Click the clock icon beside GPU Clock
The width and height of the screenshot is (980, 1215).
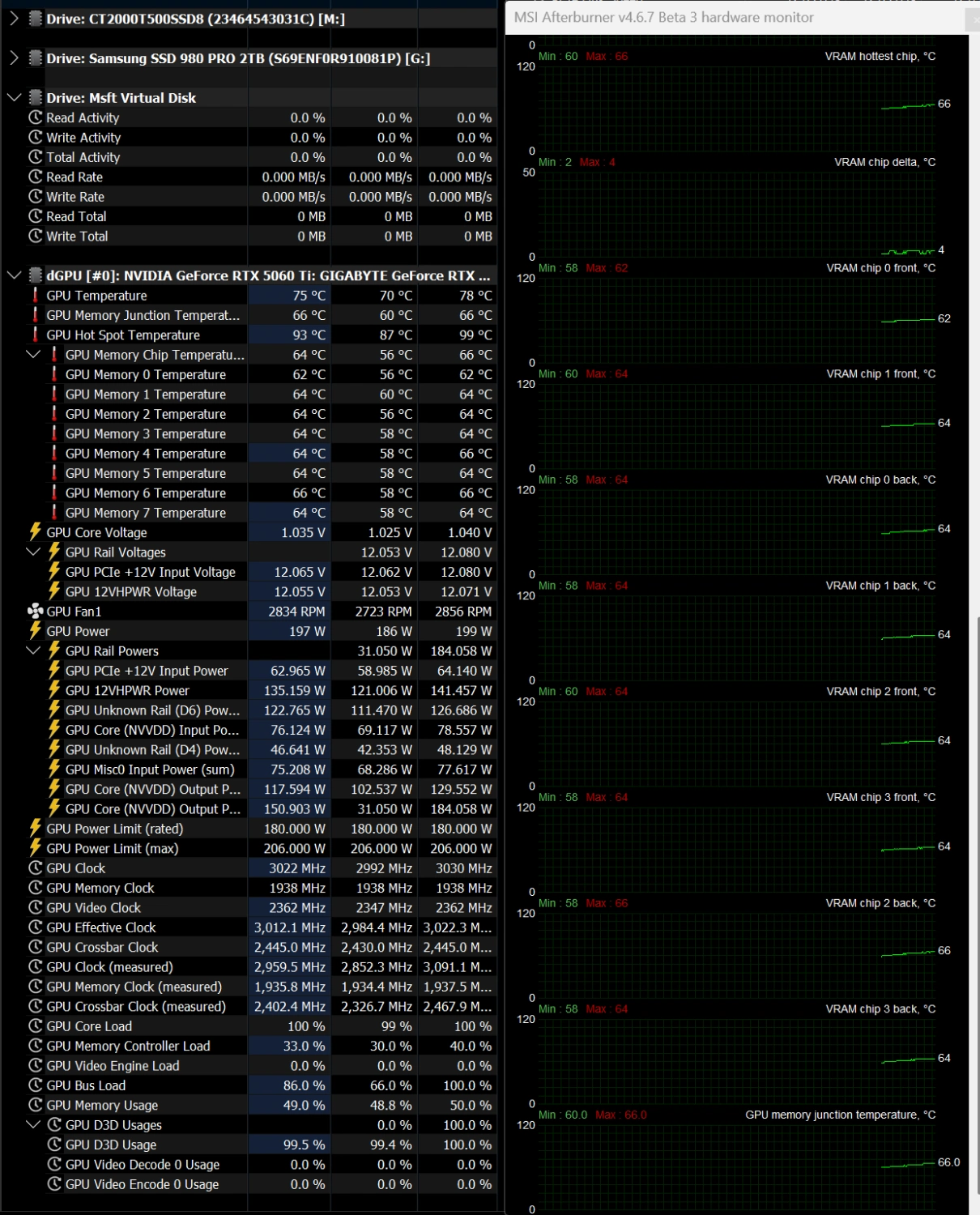pyautogui.click(x=35, y=868)
